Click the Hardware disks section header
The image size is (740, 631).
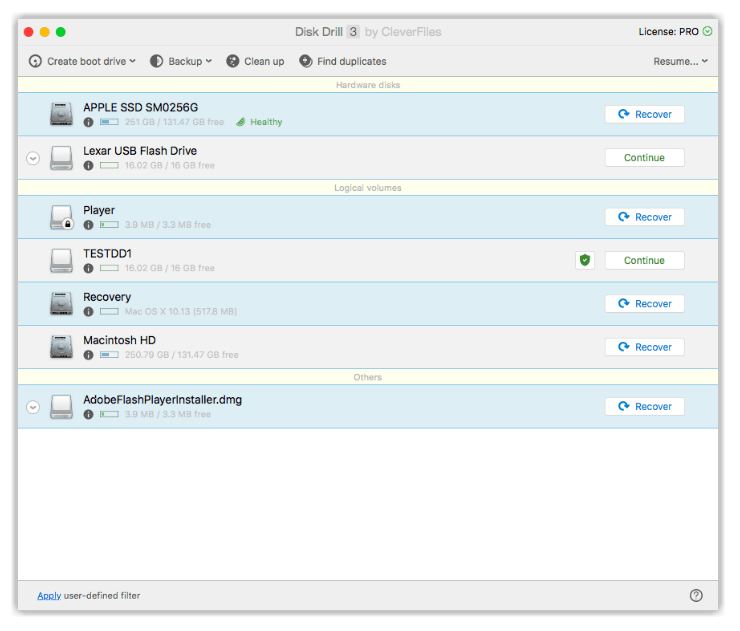pos(368,85)
